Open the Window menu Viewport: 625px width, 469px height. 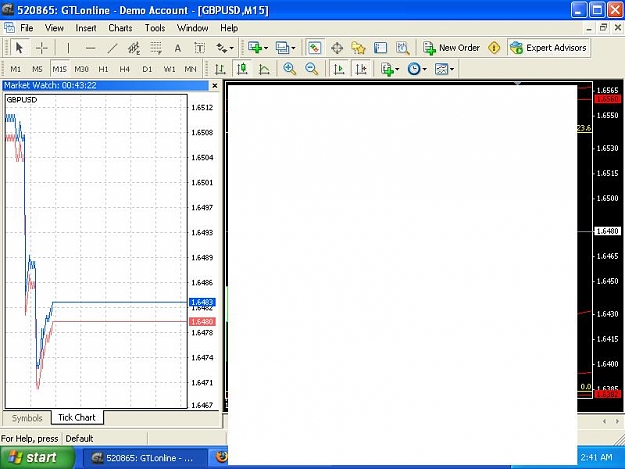tap(193, 28)
